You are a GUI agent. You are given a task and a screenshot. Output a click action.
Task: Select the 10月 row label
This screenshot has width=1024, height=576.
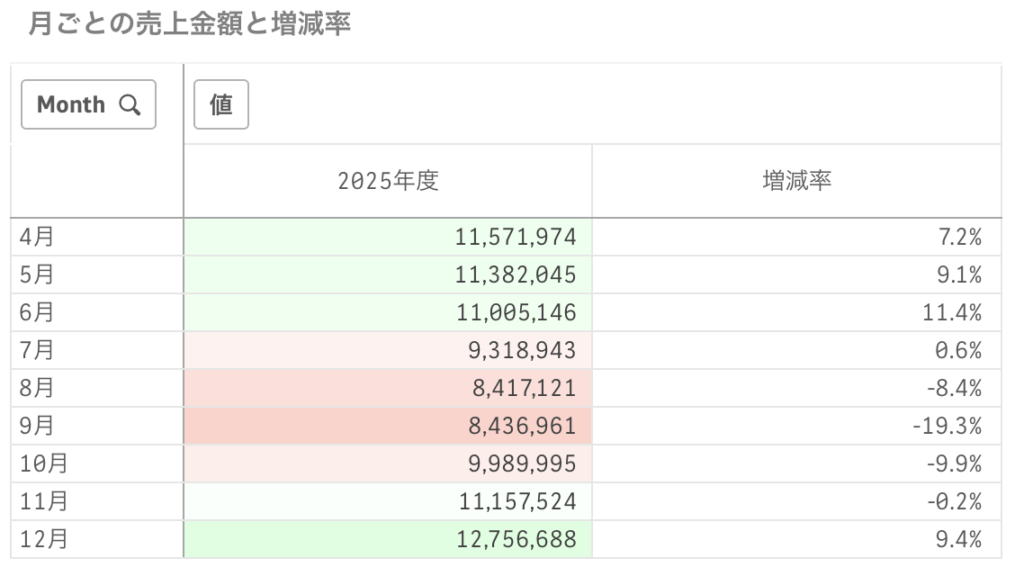[43, 464]
